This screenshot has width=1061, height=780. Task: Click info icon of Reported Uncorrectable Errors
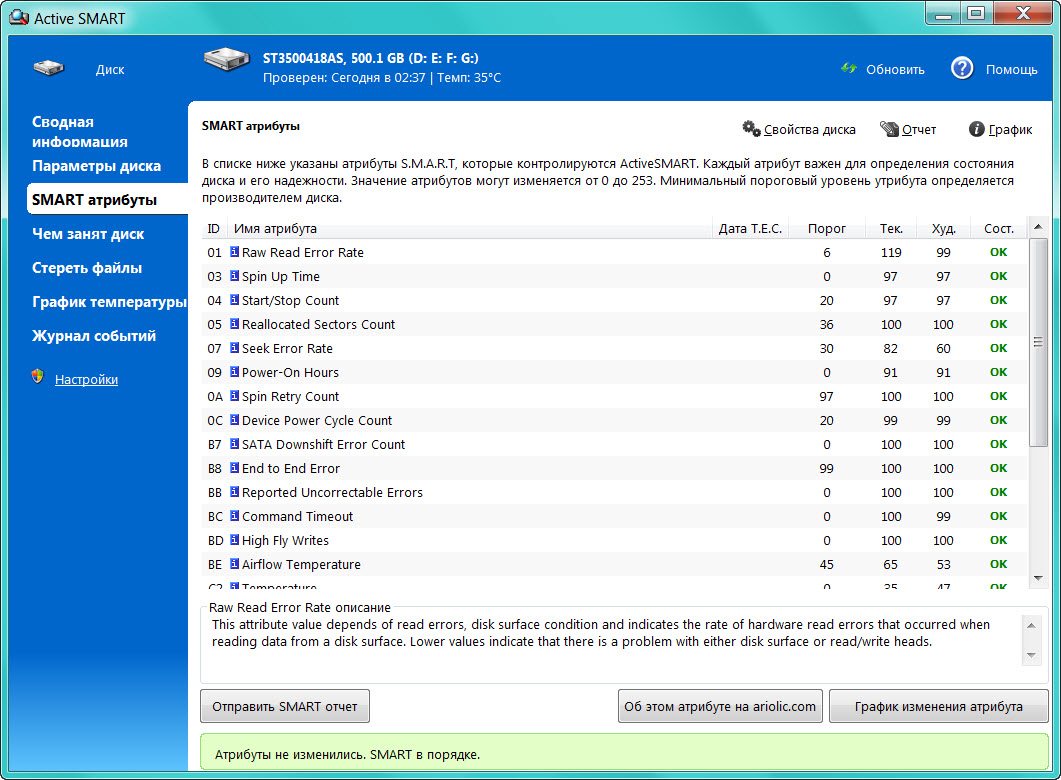coord(234,492)
